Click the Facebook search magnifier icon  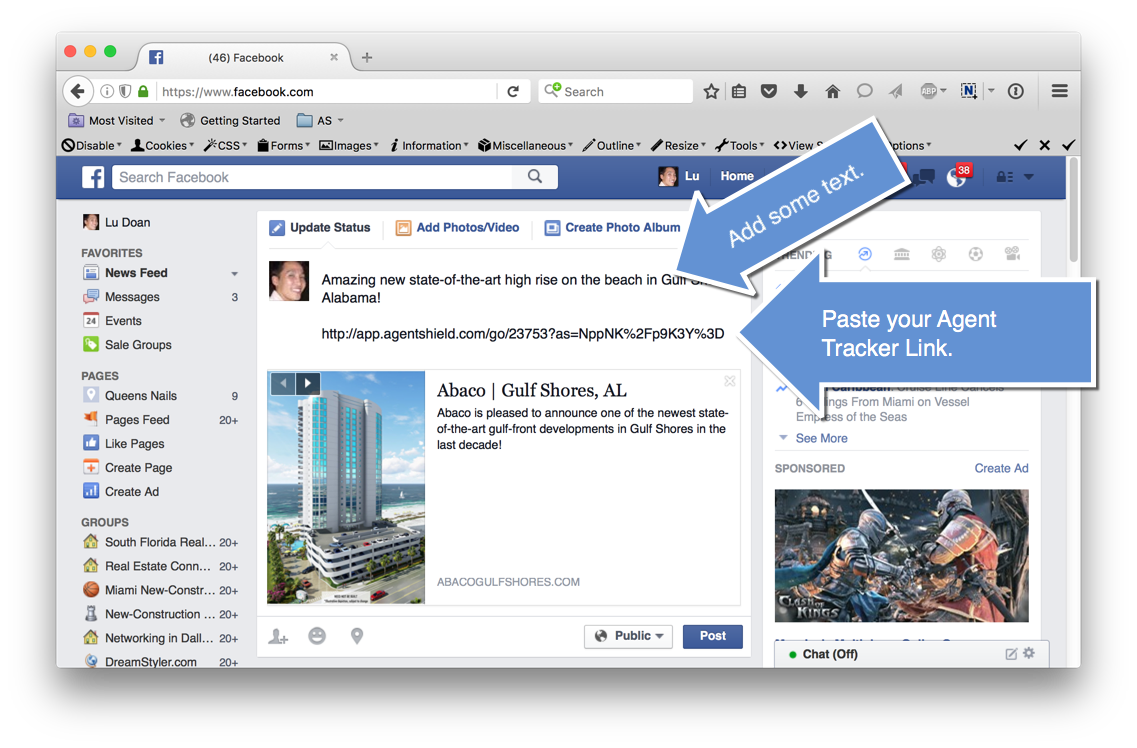(x=535, y=176)
